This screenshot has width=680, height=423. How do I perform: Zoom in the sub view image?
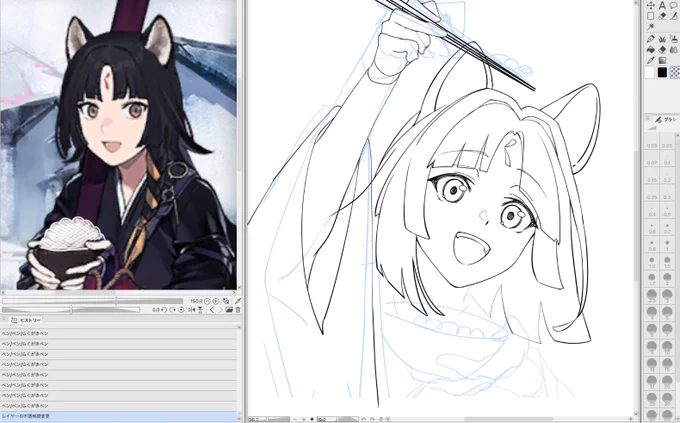216,301
